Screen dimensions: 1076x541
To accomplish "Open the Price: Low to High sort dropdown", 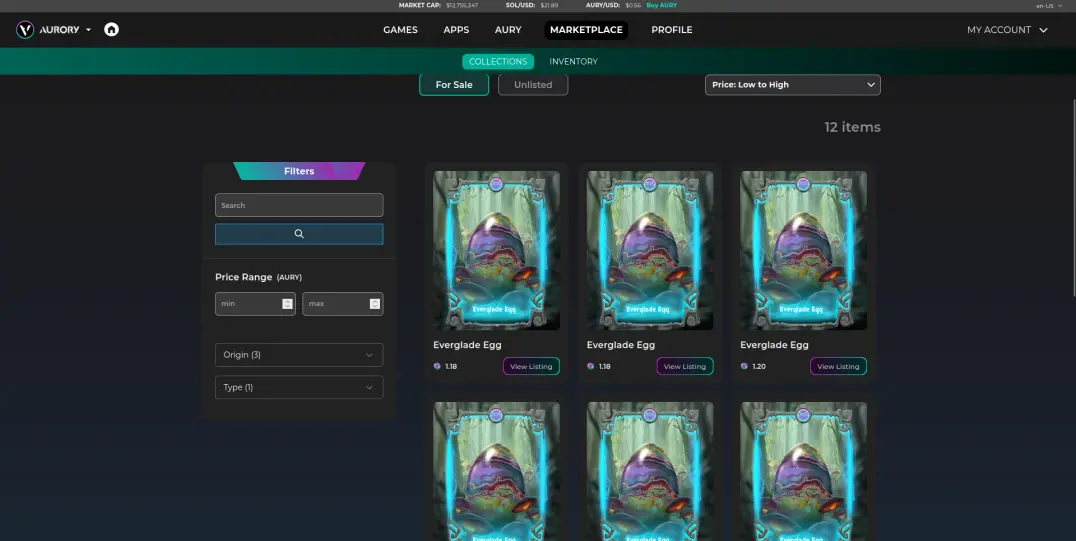I will pyautogui.click(x=793, y=84).
